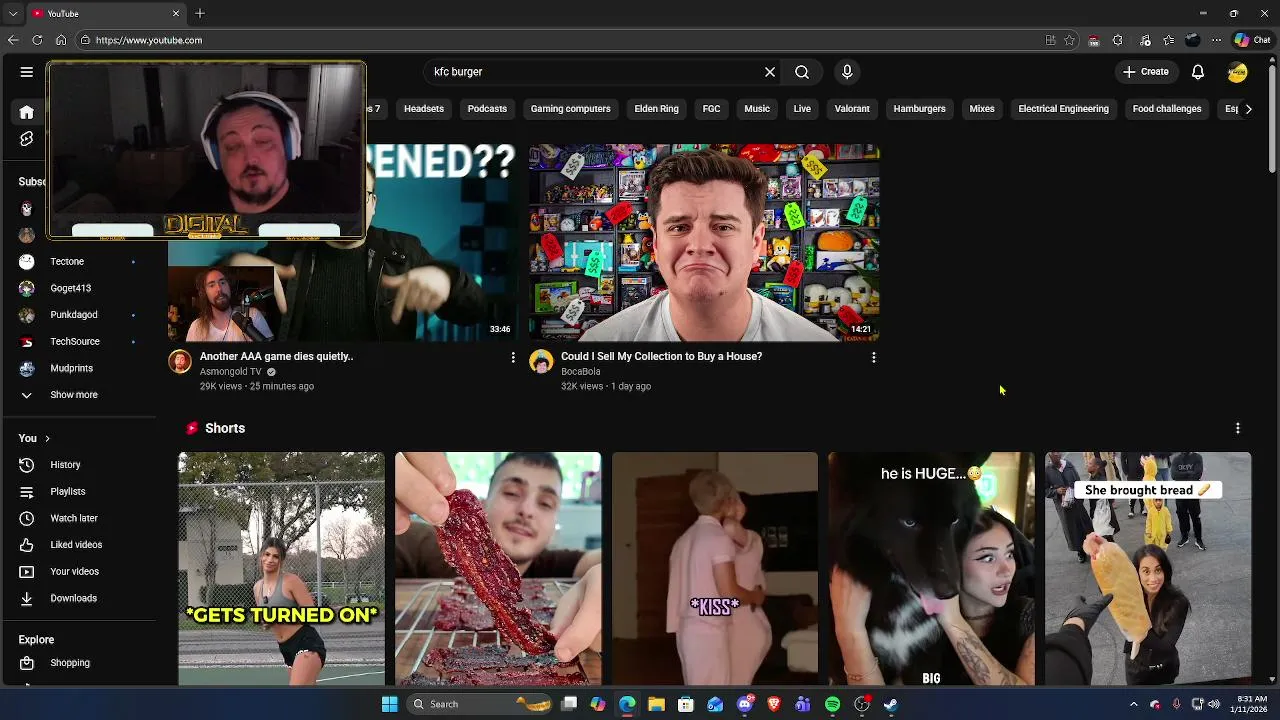Open the YouTube notifications bell
1280x720 pixels.
click(x=1198, y=72)
